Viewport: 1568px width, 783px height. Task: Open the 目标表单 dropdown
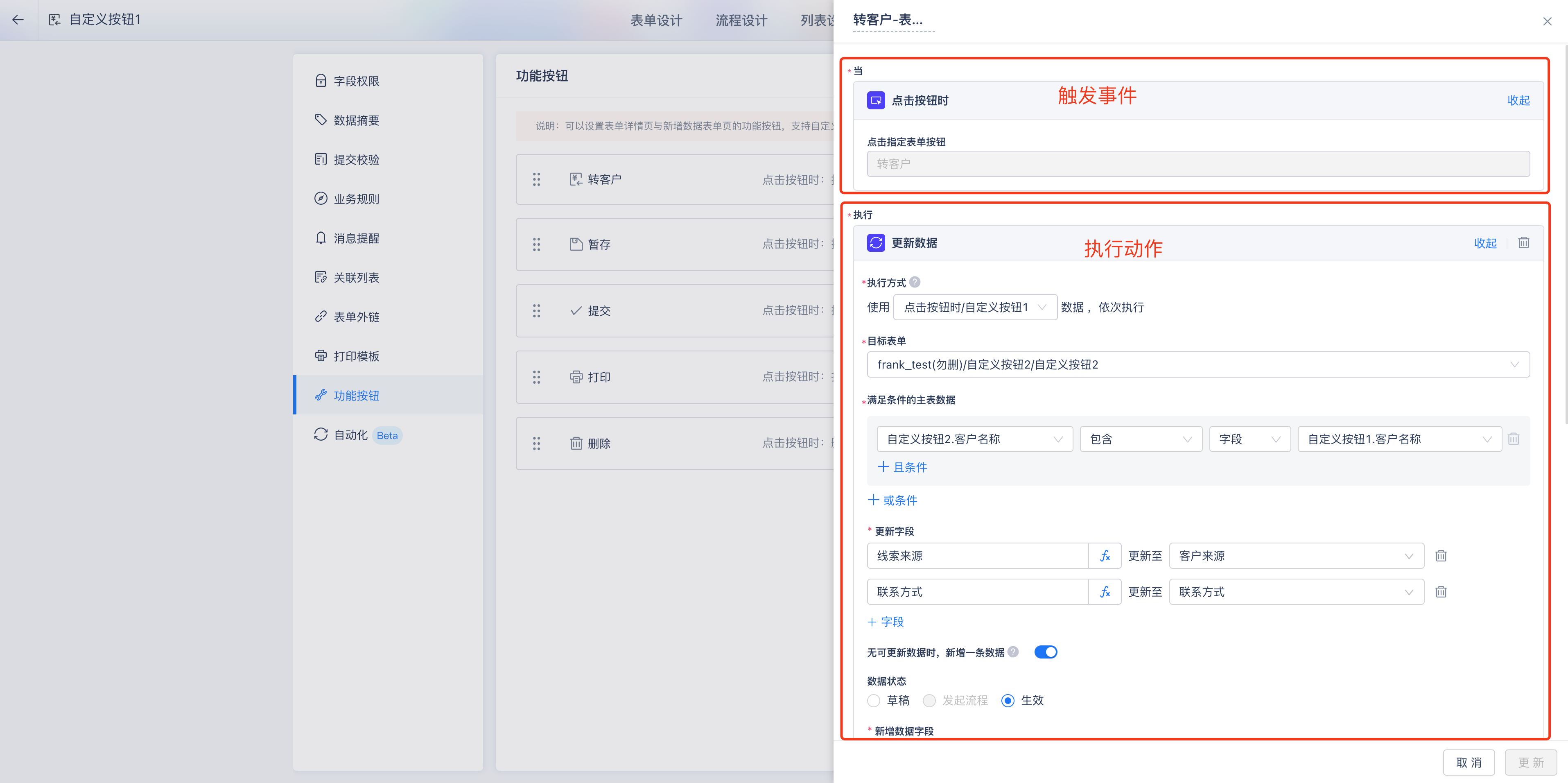[1198, 364]
